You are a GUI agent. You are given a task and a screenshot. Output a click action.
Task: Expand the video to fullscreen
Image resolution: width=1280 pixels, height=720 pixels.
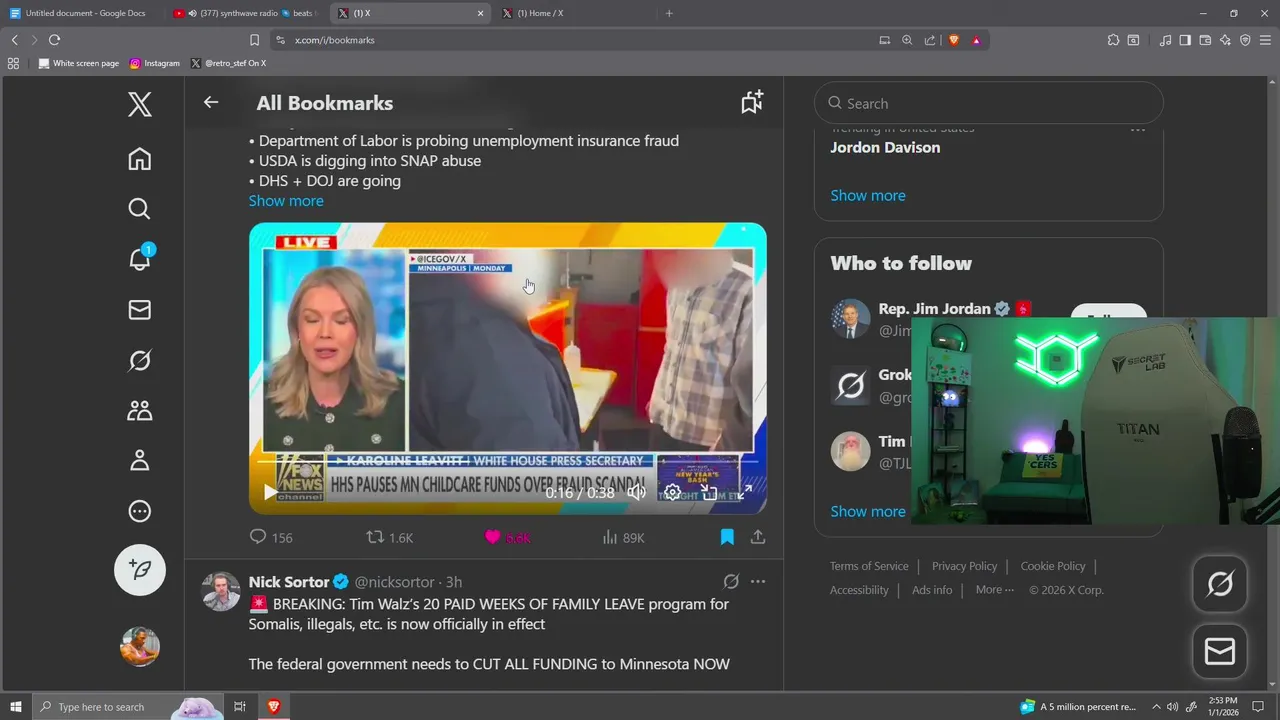[x=745, y=492]
